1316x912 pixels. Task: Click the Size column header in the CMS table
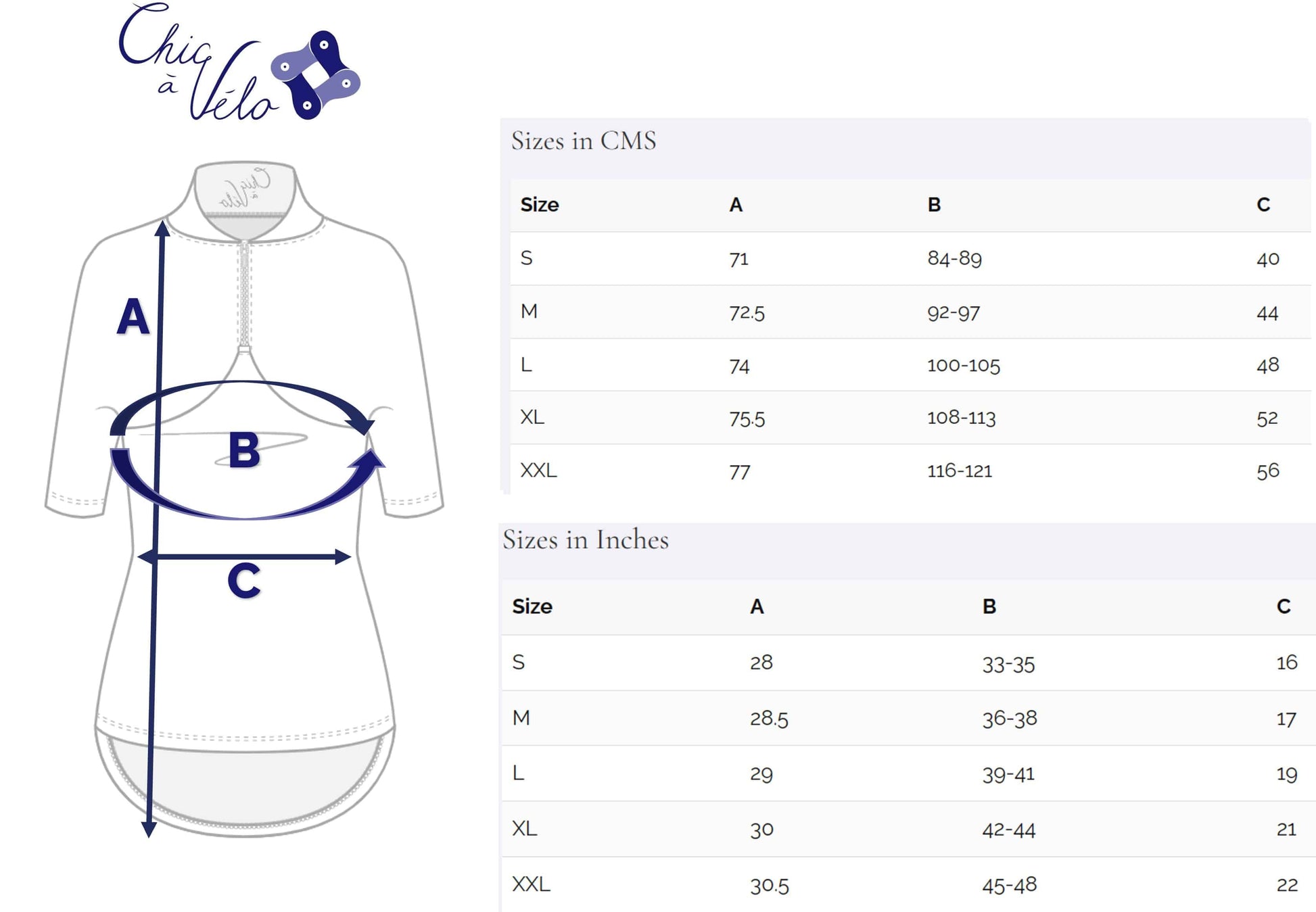pos(540,205)
